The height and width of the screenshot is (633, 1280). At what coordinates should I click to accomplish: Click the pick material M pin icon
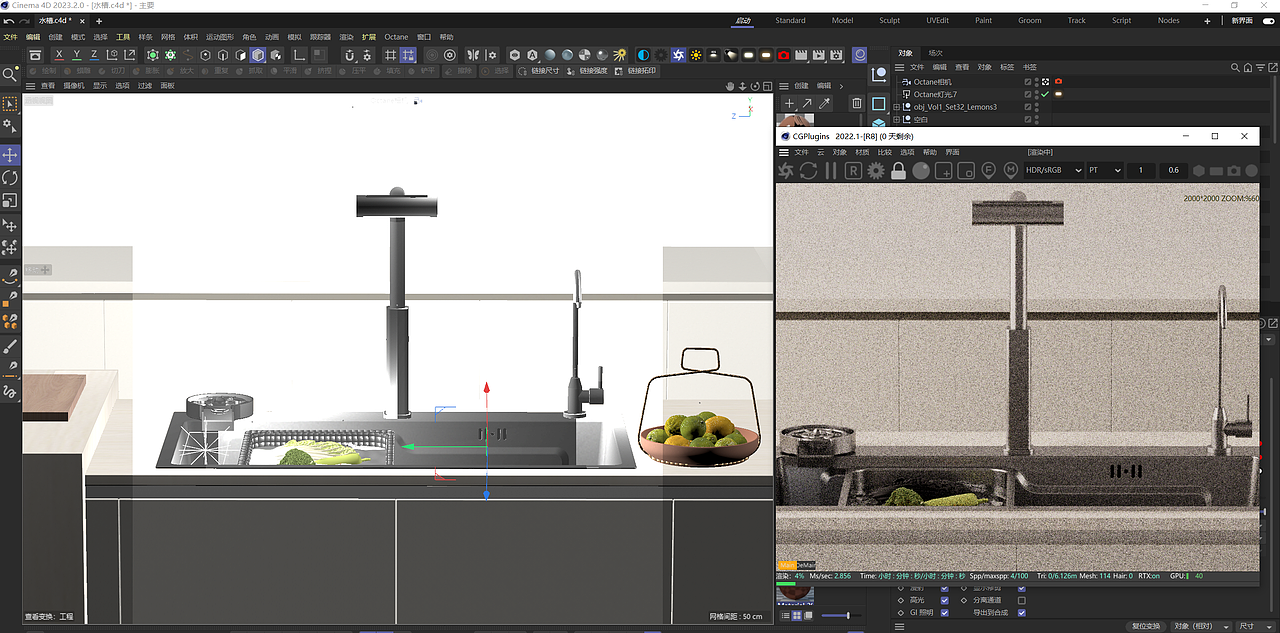point(1010,171)
